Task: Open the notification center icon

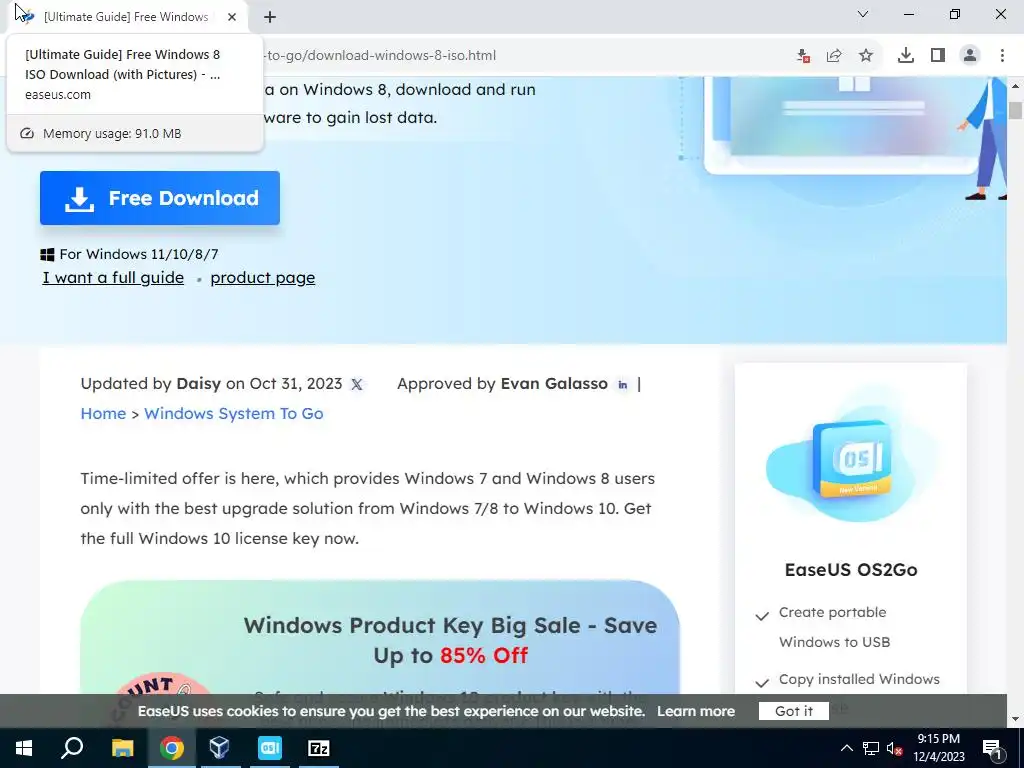Action: (x=992, y=748)
